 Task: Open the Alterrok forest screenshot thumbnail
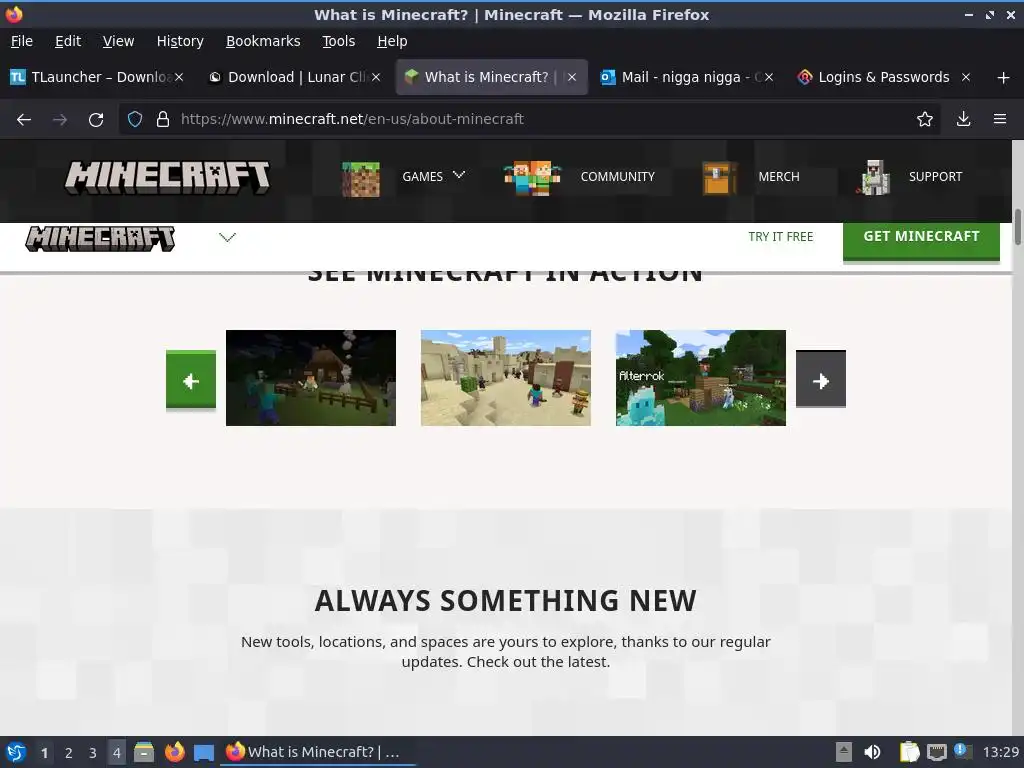[x=701, y=378]
